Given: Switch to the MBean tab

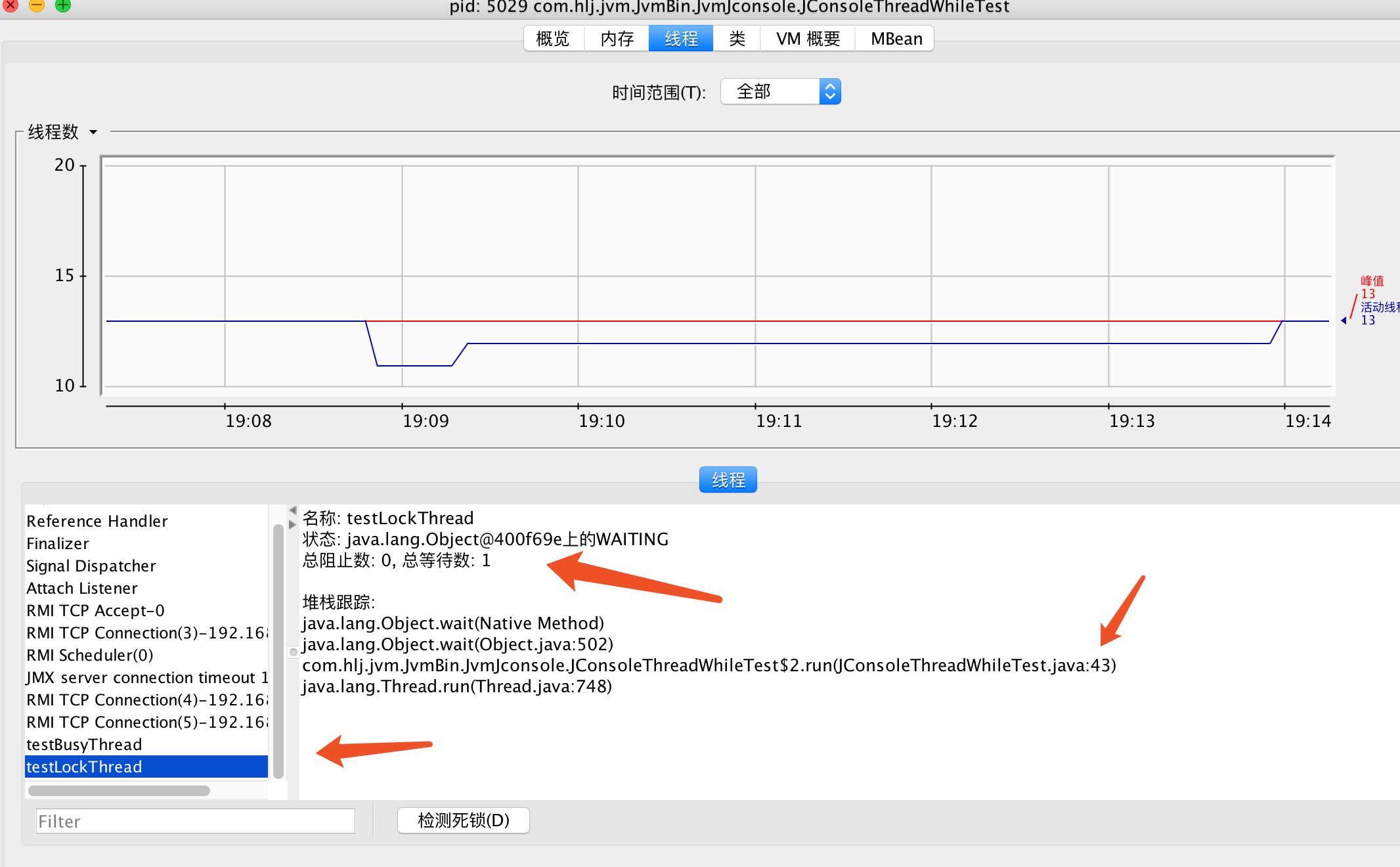Looking at the screenshot, I should coord(896,39).
